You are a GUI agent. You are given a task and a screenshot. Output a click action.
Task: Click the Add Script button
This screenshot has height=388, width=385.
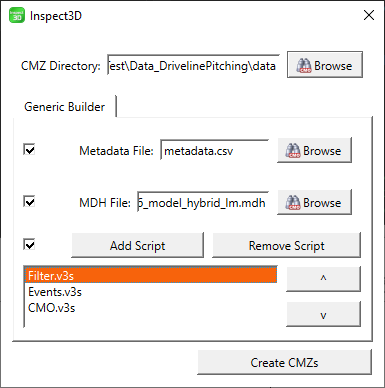tap(137, 245)
